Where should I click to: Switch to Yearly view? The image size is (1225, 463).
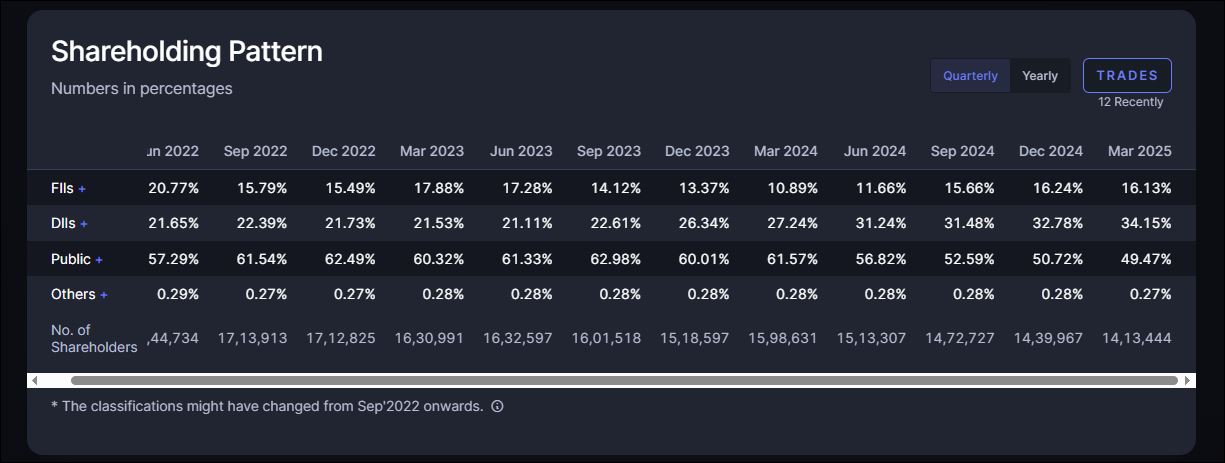(1040, 76)
